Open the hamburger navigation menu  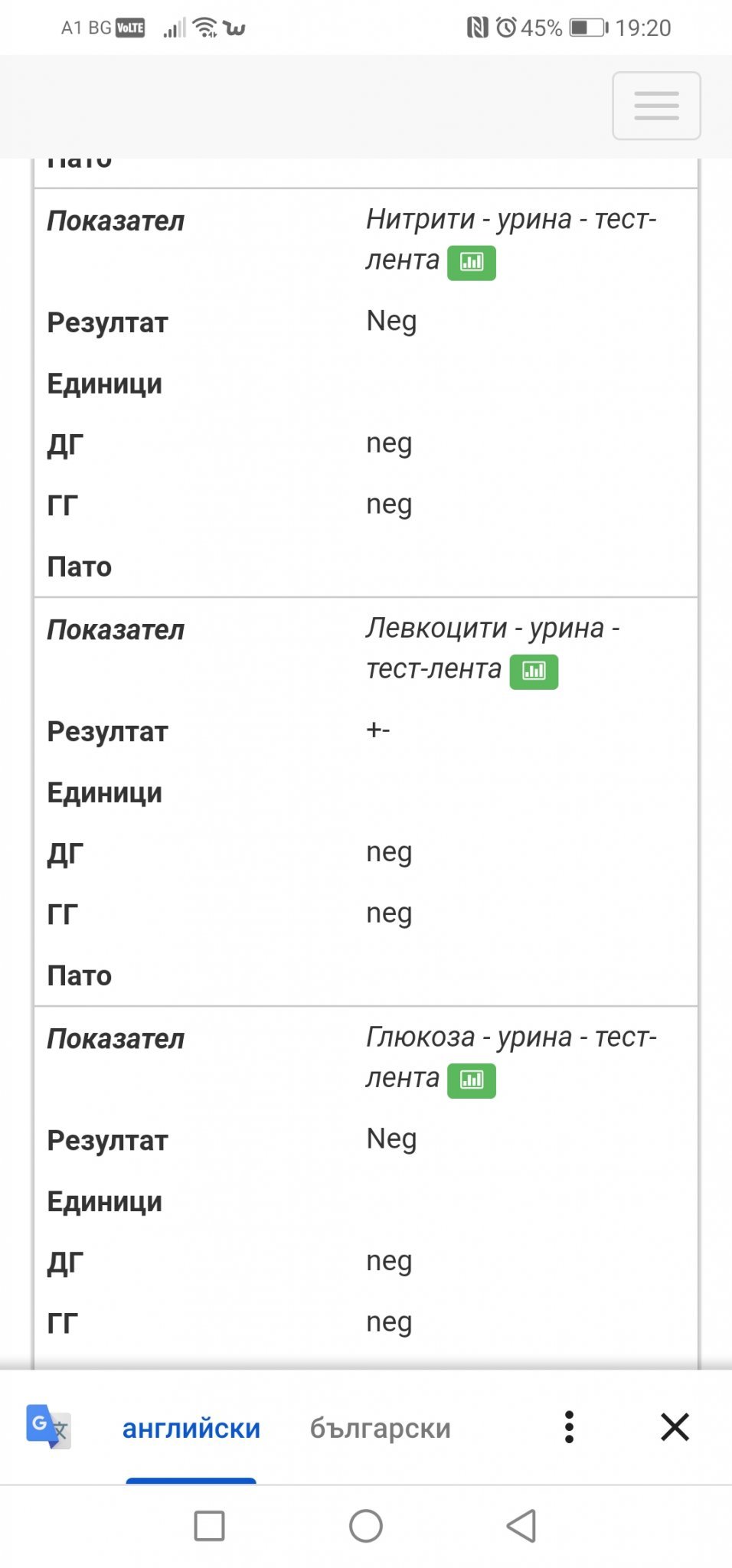[656, 106]
